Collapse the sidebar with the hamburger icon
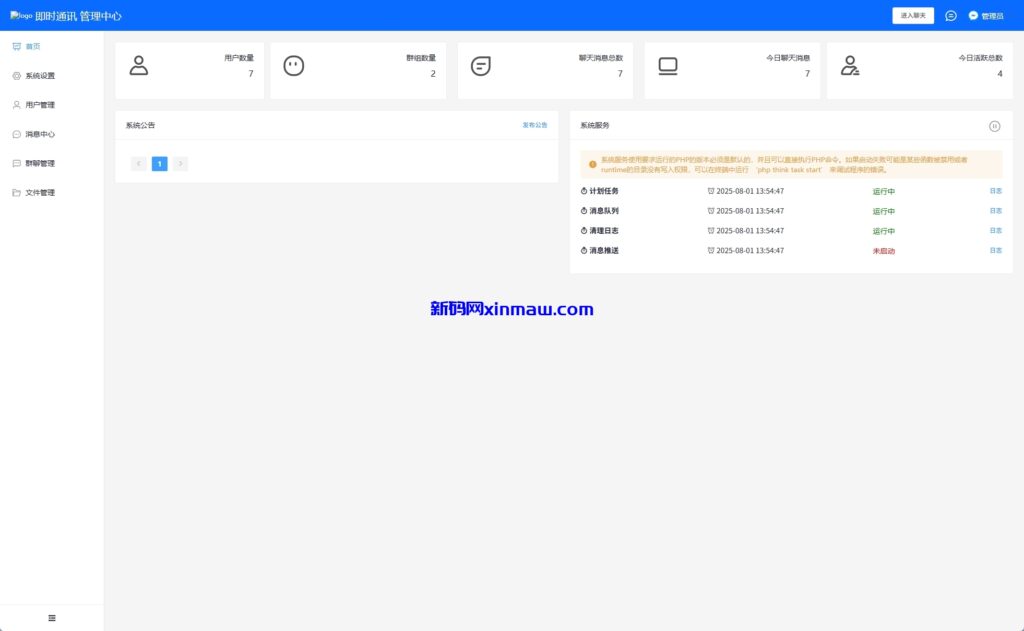1024x631 pixels. (x=52, y=618)
